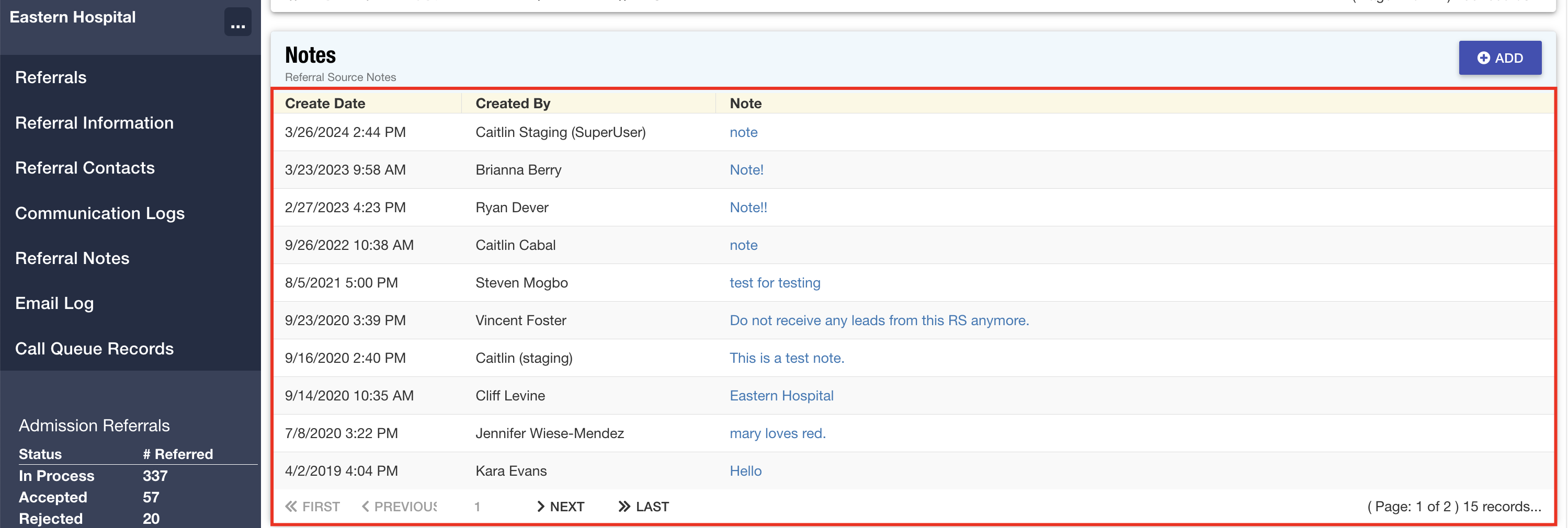Navigate to Referral Contacts

coord(85,168)
